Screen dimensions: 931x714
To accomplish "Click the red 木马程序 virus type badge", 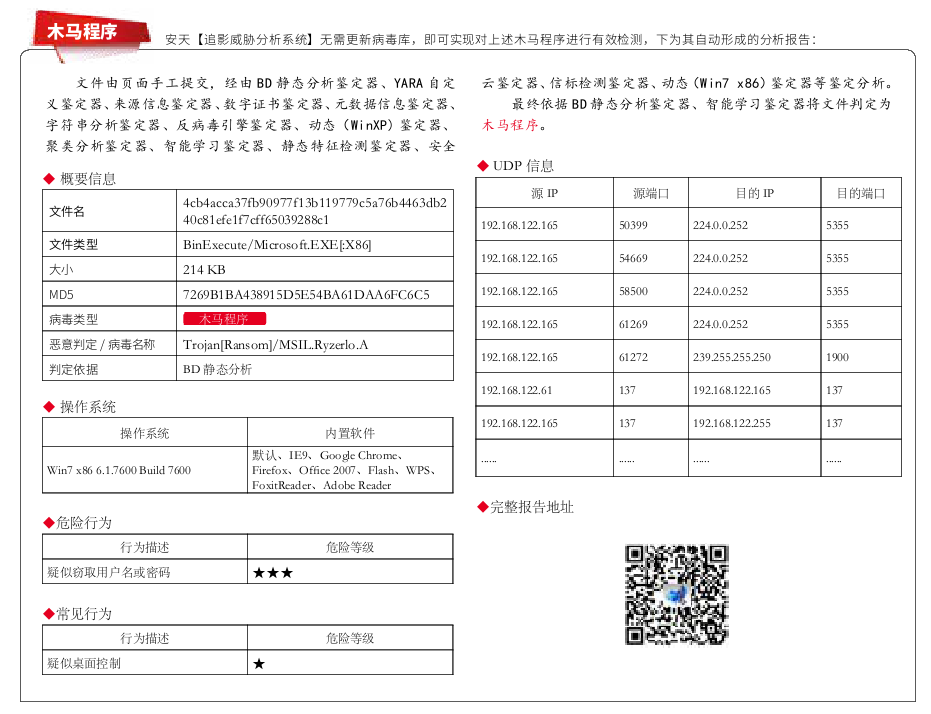I will pyautogui.click(x=224, y=319).
